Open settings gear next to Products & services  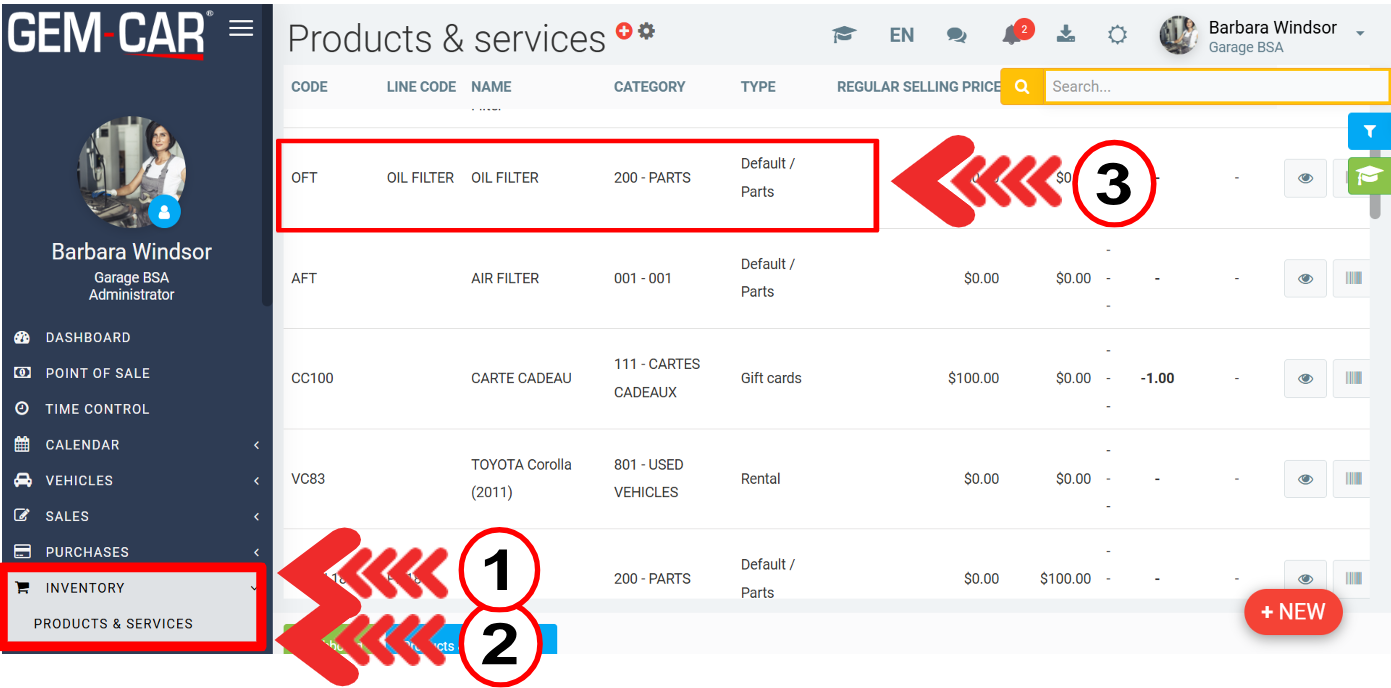click(647, 31)
